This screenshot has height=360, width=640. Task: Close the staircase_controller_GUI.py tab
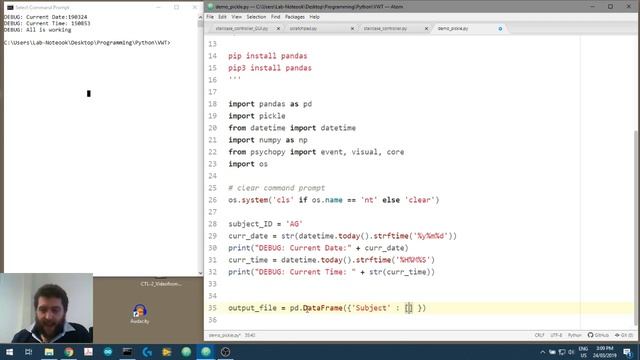click(x=278, y=29)
